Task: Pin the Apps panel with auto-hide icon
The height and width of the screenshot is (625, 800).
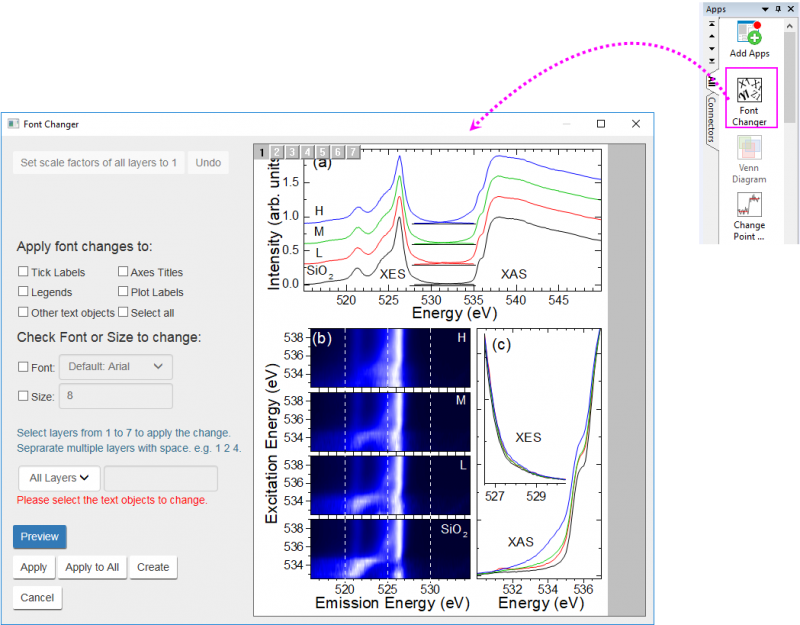Action: point(778,8)
